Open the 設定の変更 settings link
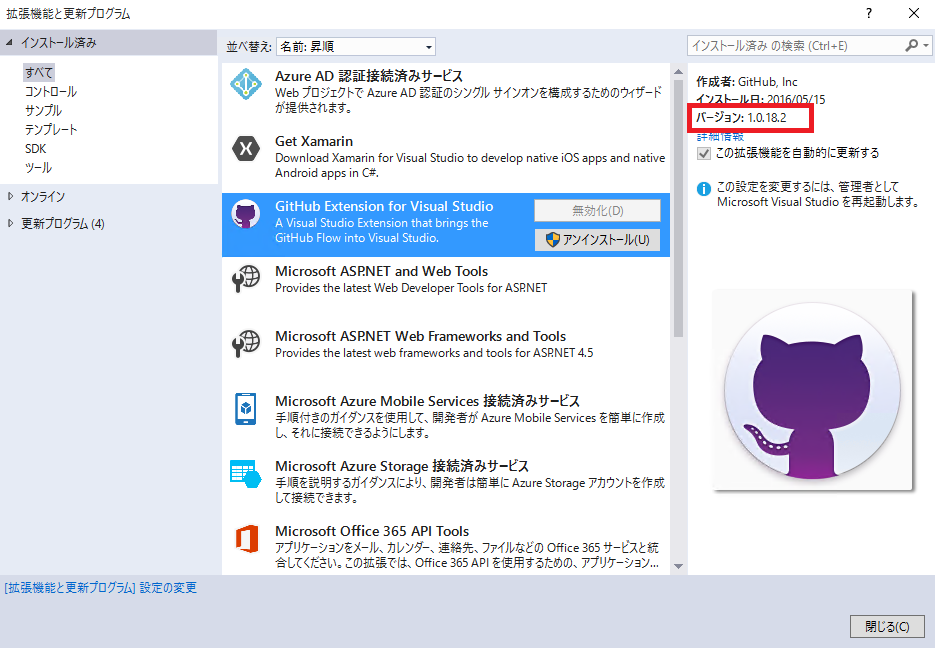Image resolution: width=935 pixels, height=648 pixels. tap(100, 588)
